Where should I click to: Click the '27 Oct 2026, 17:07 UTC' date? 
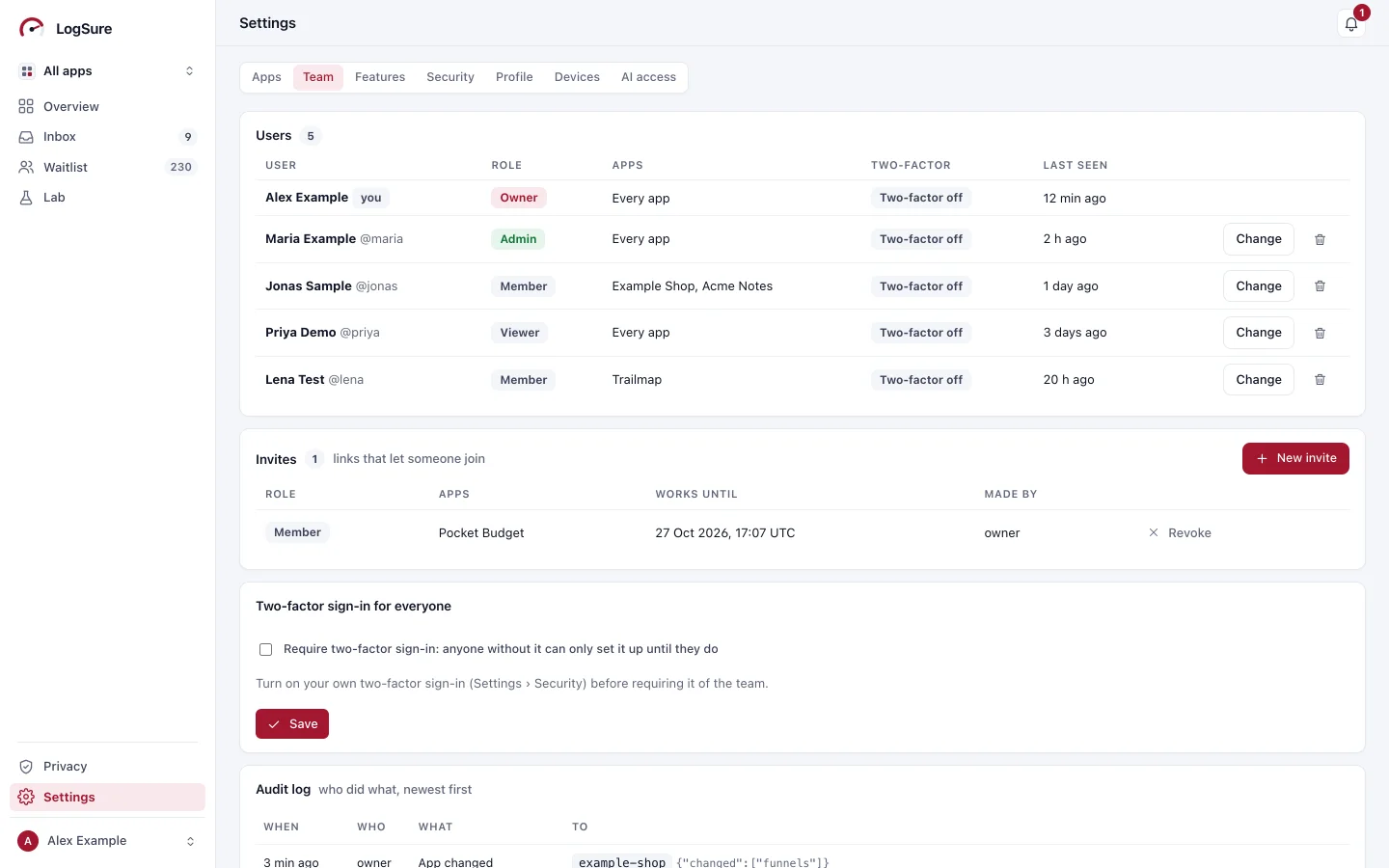(725, 533)
